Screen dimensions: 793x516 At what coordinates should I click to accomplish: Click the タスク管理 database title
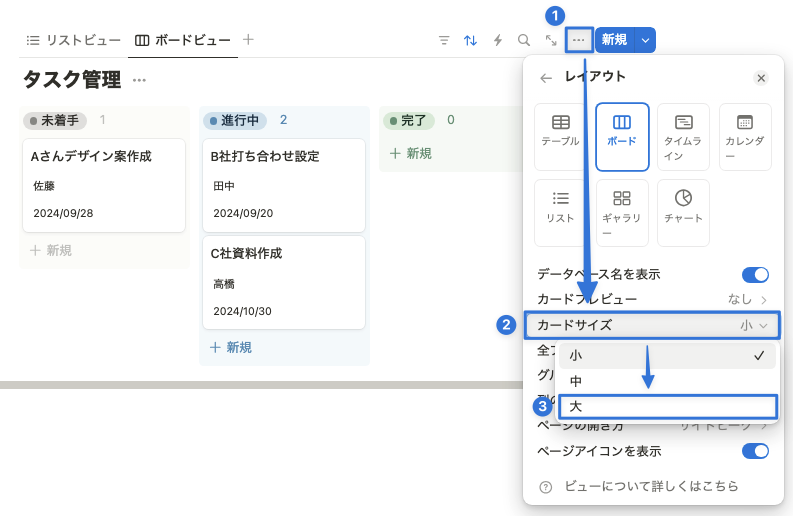click(x=72, y=80)
